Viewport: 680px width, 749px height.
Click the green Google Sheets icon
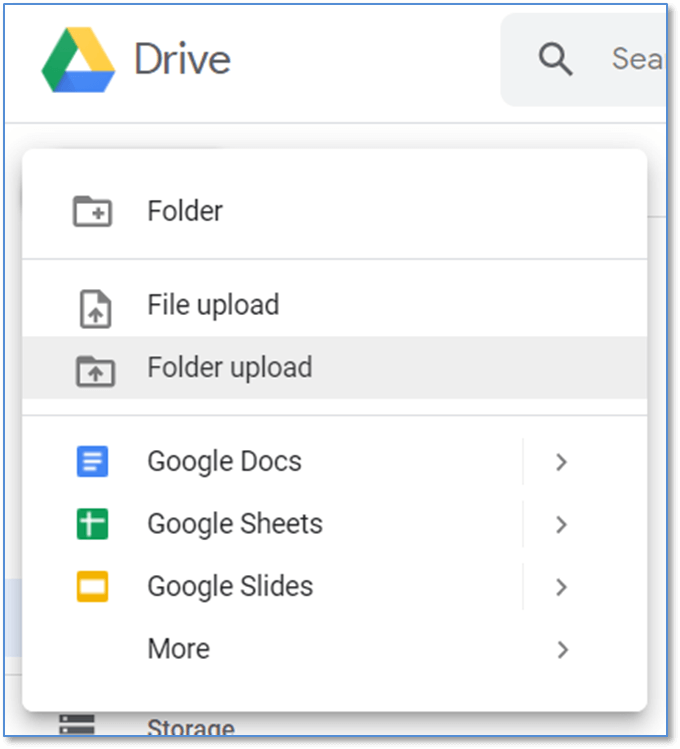click(x=93, y=524)
